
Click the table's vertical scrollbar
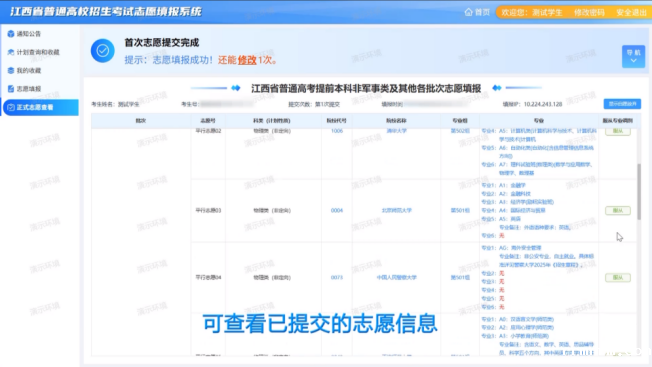pyautogui.click(x=639, y=195)
